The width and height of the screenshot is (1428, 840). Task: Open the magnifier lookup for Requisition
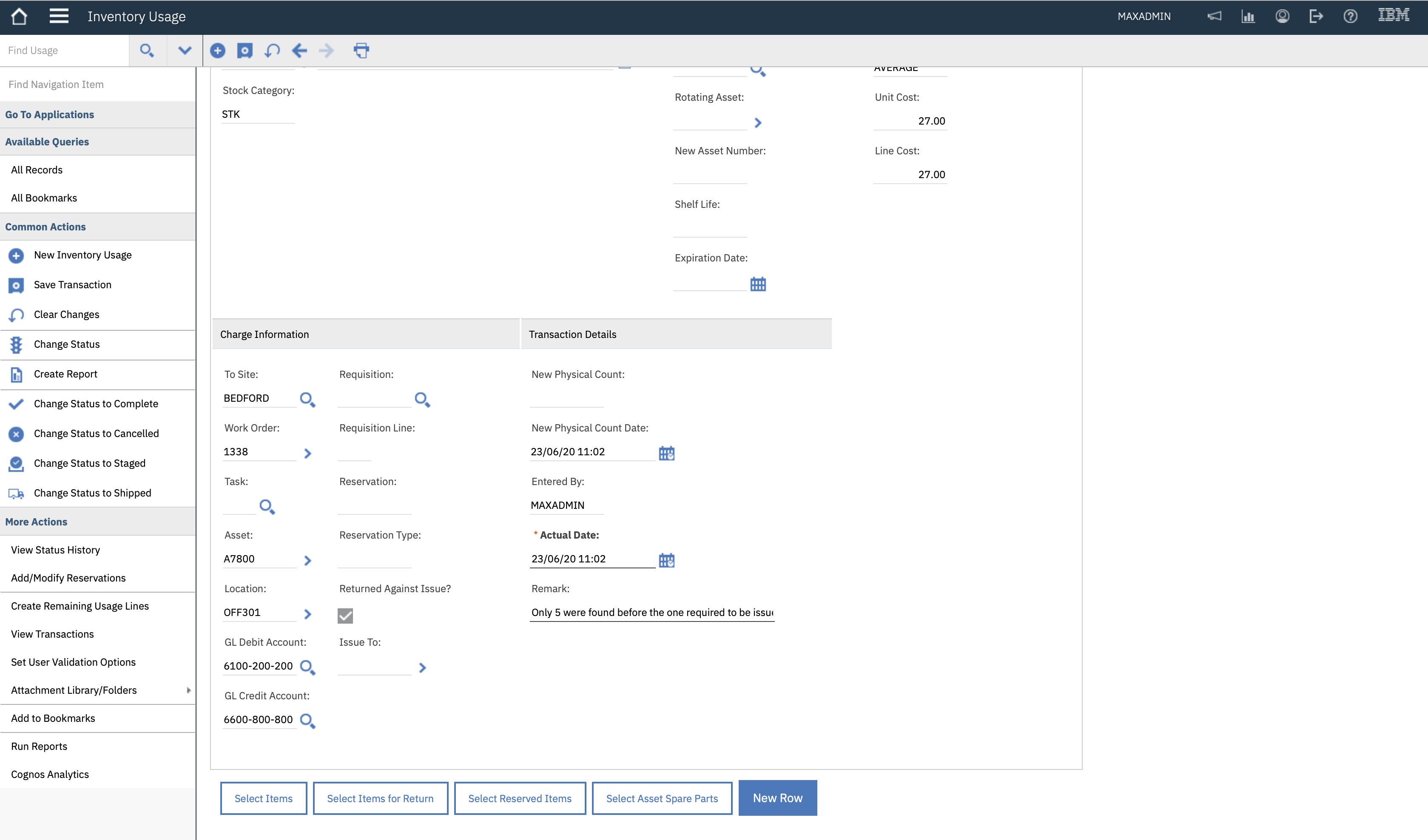point(421,400)
